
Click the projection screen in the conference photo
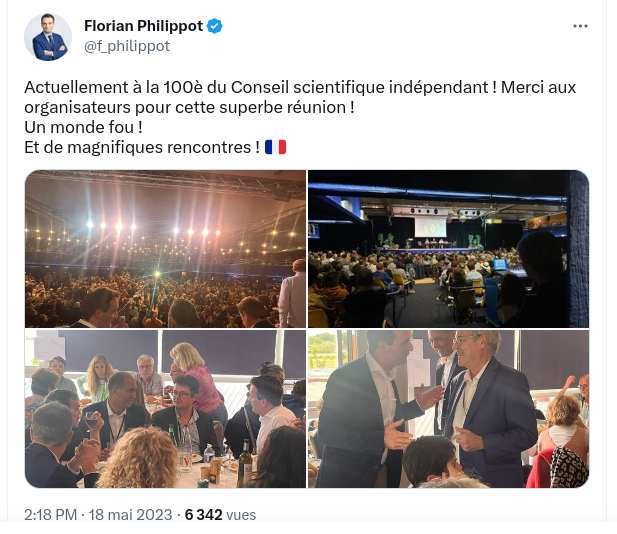(430, 227)
